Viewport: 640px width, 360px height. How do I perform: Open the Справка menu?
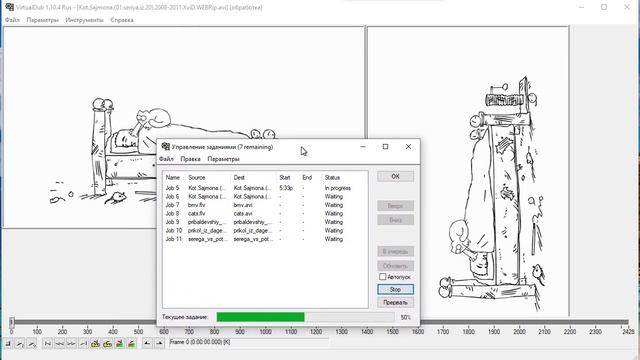[122, 20]
